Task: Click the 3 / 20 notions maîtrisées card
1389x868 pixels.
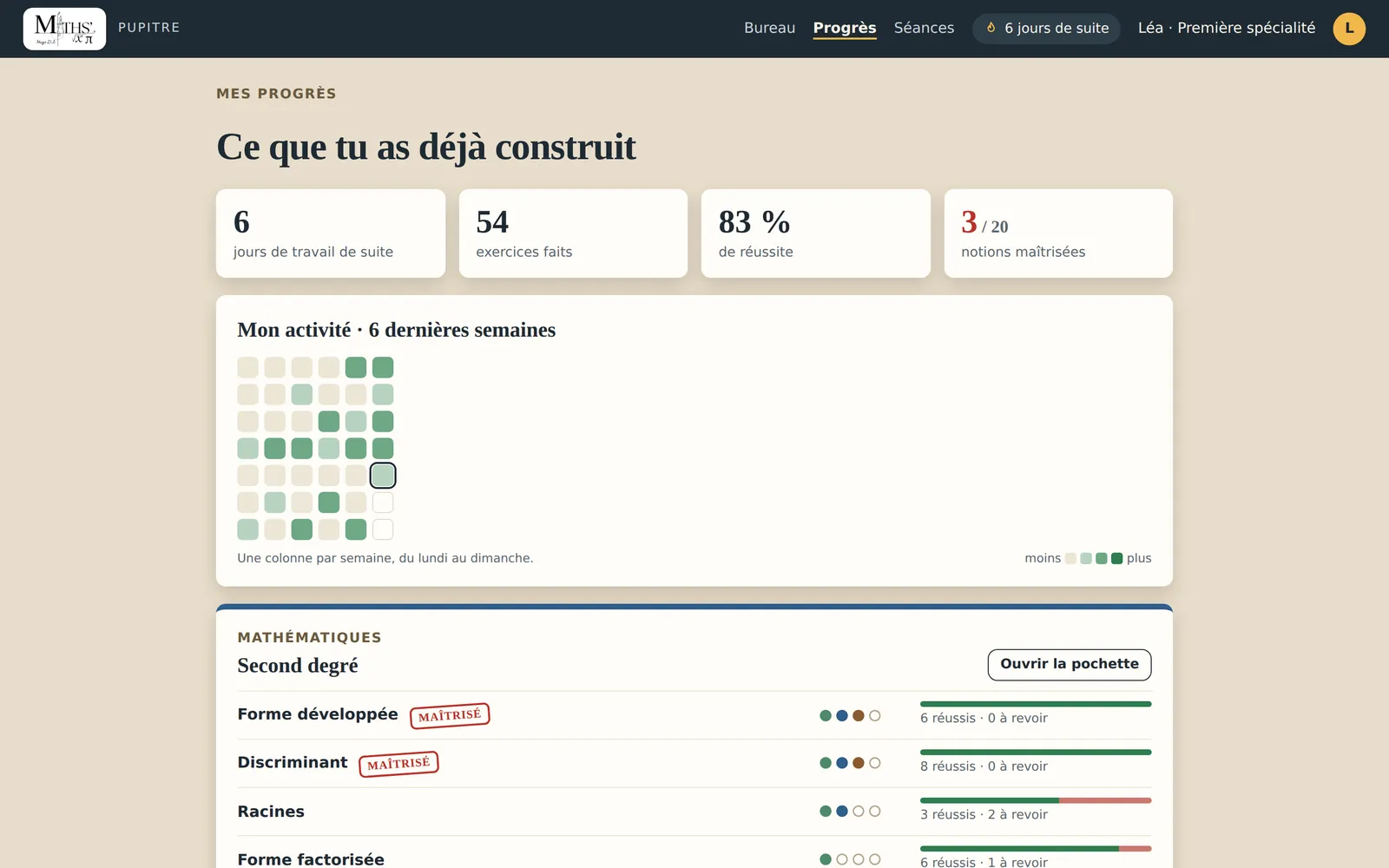Action: pos(1058,233)
